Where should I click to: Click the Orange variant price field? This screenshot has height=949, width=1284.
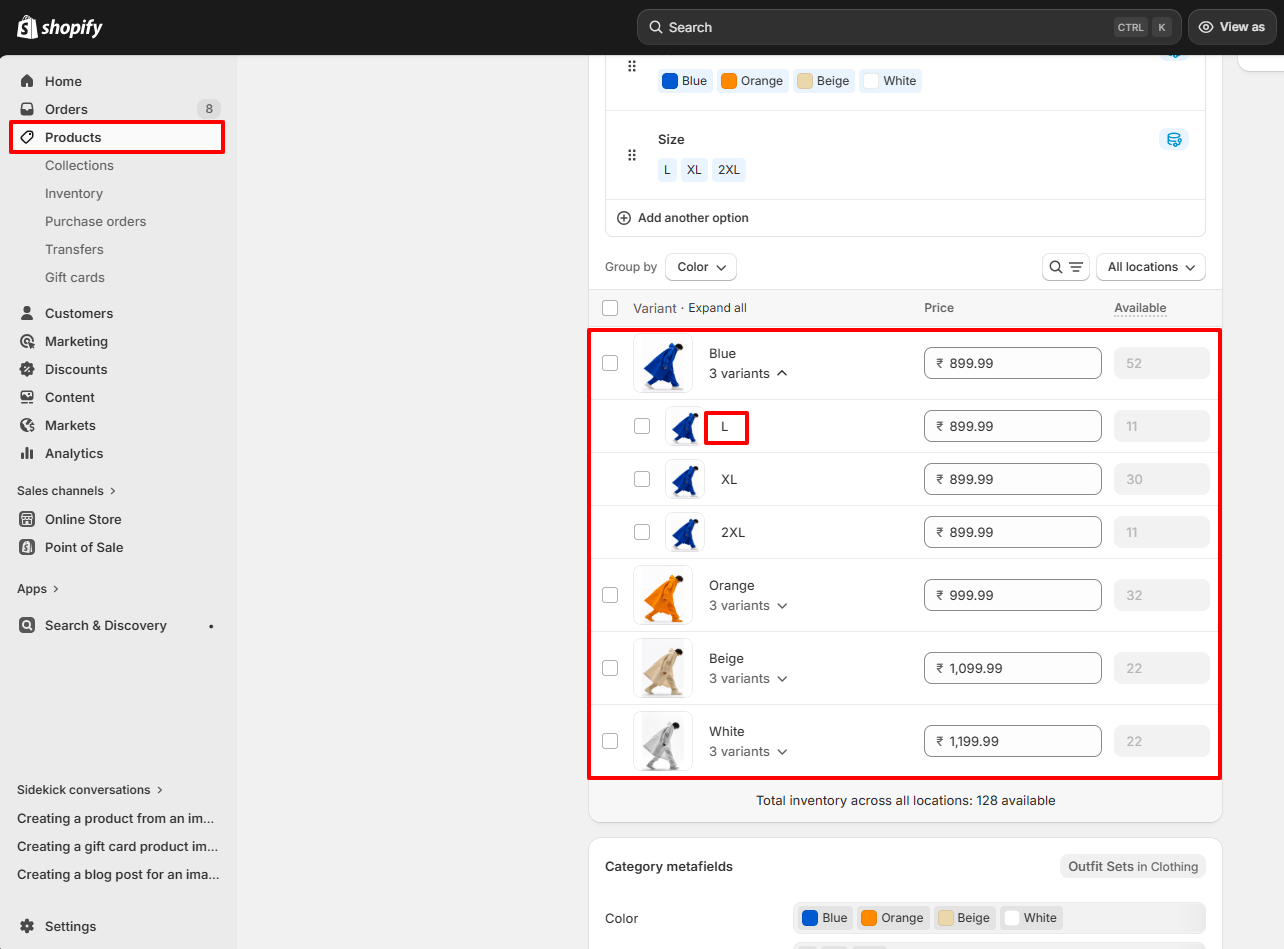point(1012,595)
